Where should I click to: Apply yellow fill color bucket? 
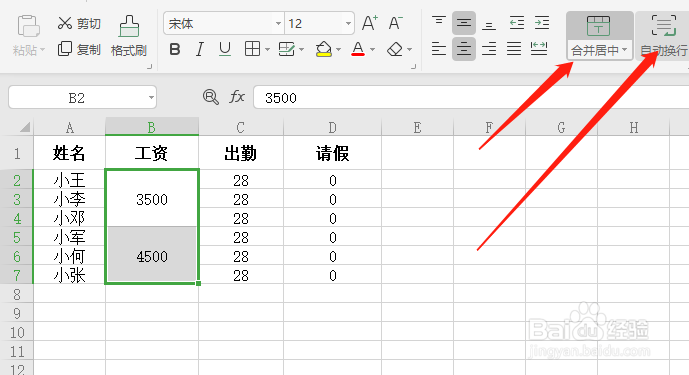pos(324,49)
